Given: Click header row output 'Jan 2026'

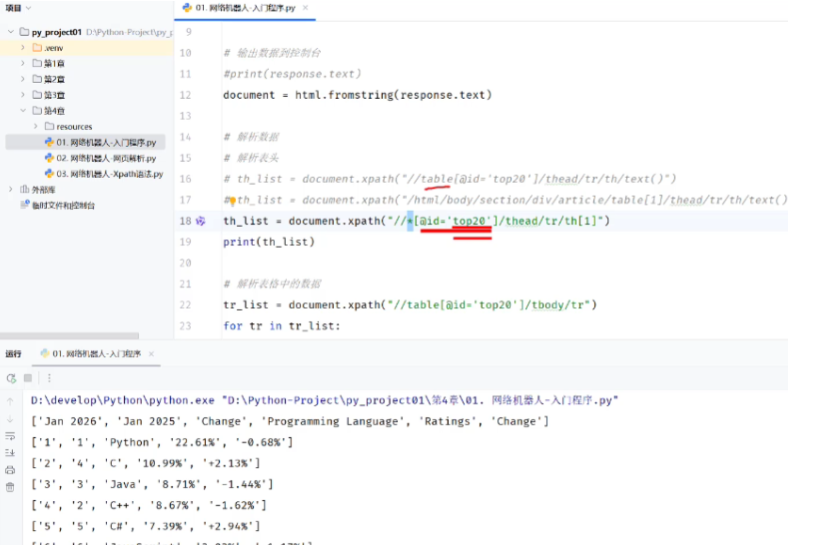Looking at the screenshot, I should click(290, 421).
